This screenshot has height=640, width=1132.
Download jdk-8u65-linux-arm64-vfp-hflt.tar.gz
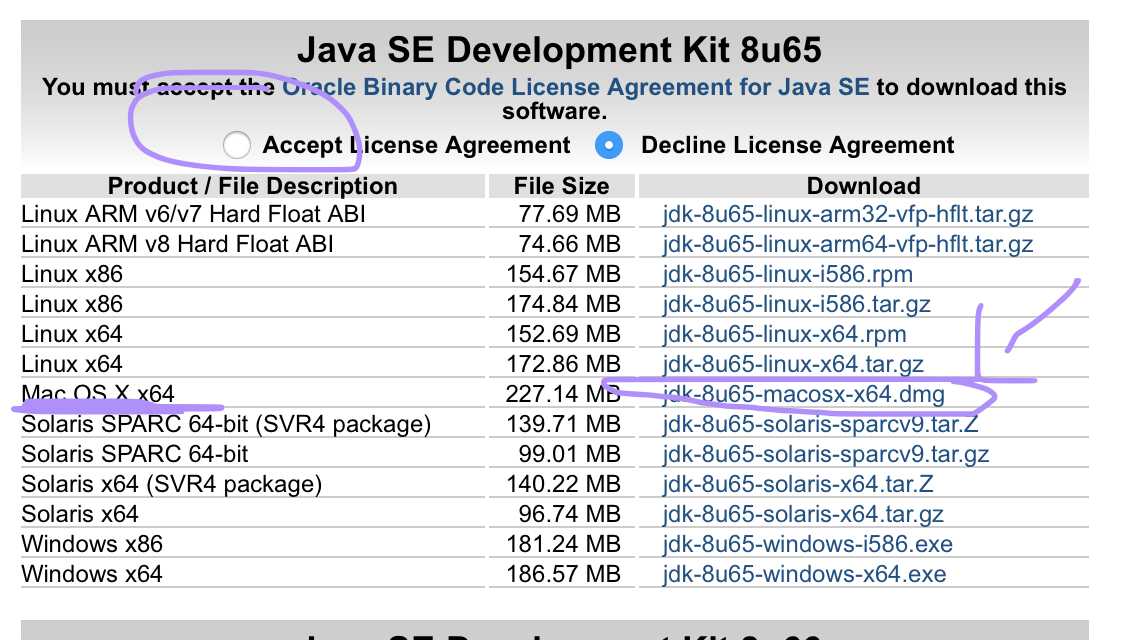pos(848,245)
